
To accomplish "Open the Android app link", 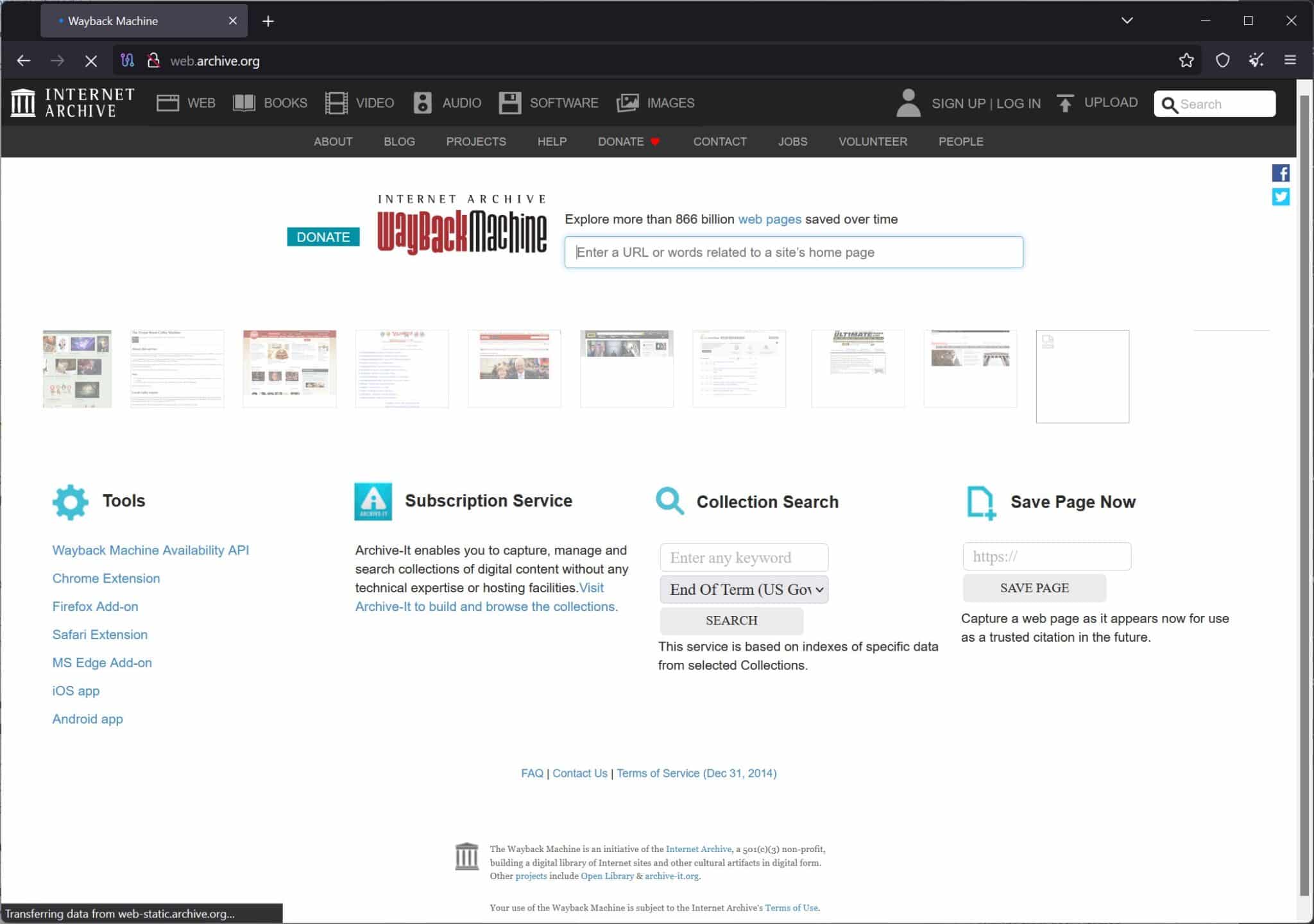I will 87,719.
